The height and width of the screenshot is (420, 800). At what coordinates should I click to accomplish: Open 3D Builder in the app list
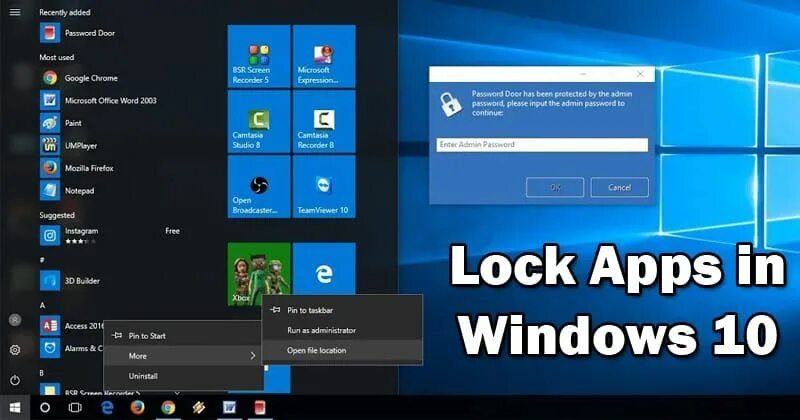tap(70, 281)
